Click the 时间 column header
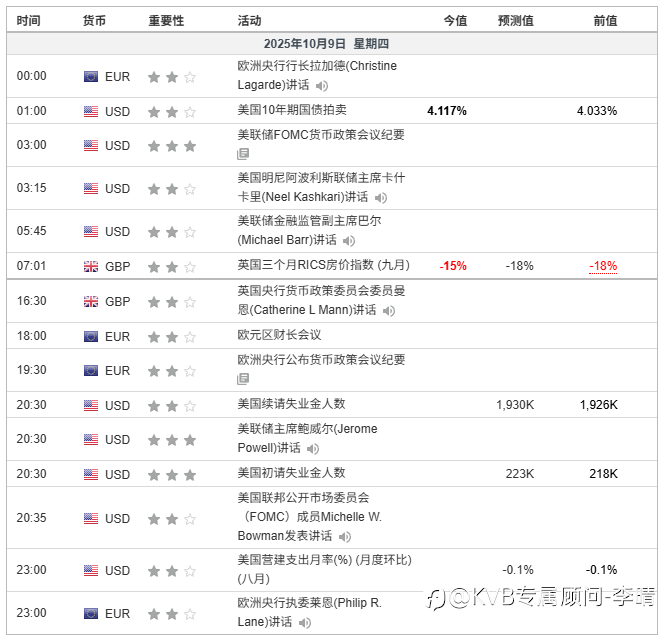663x637 pixels. pyautogui.click(x=28, y=20)
